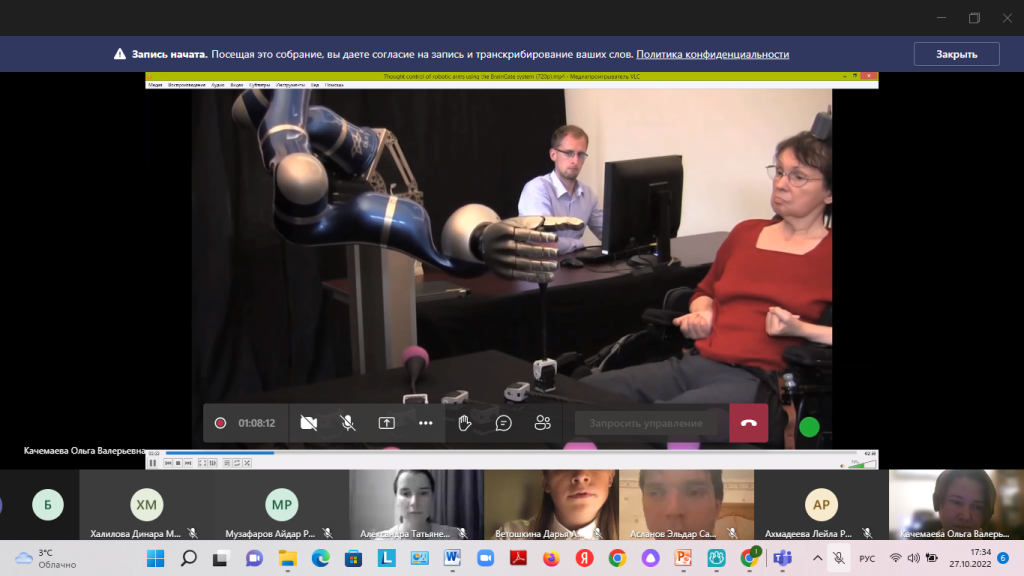Click the red recording indicator
This screenshot has height=576, width=1024.
tap(220, 423)
